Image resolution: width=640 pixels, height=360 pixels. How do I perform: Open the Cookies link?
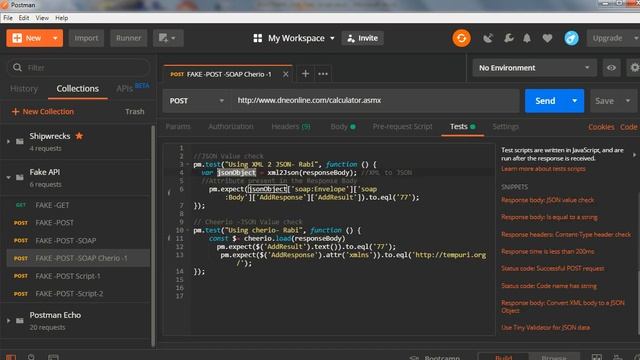[601, 127]
